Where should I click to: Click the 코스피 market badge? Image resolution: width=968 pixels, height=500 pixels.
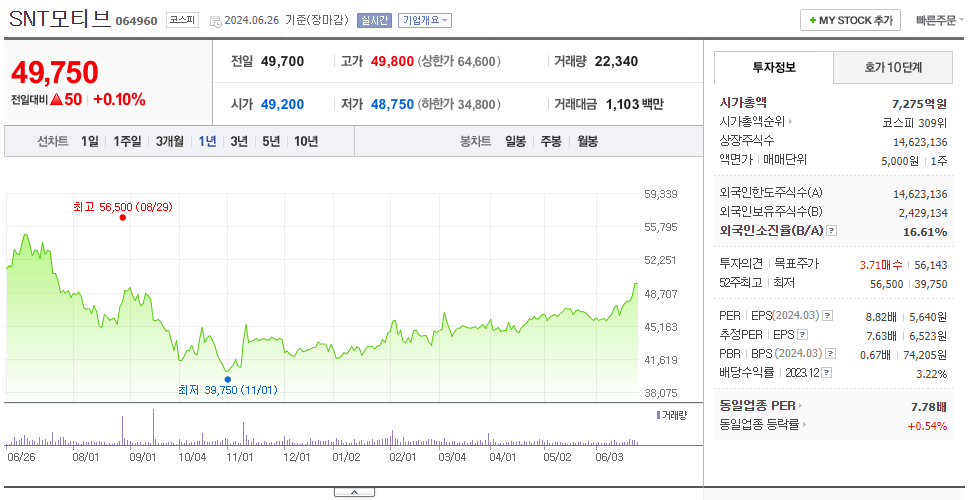coord(182,20)
